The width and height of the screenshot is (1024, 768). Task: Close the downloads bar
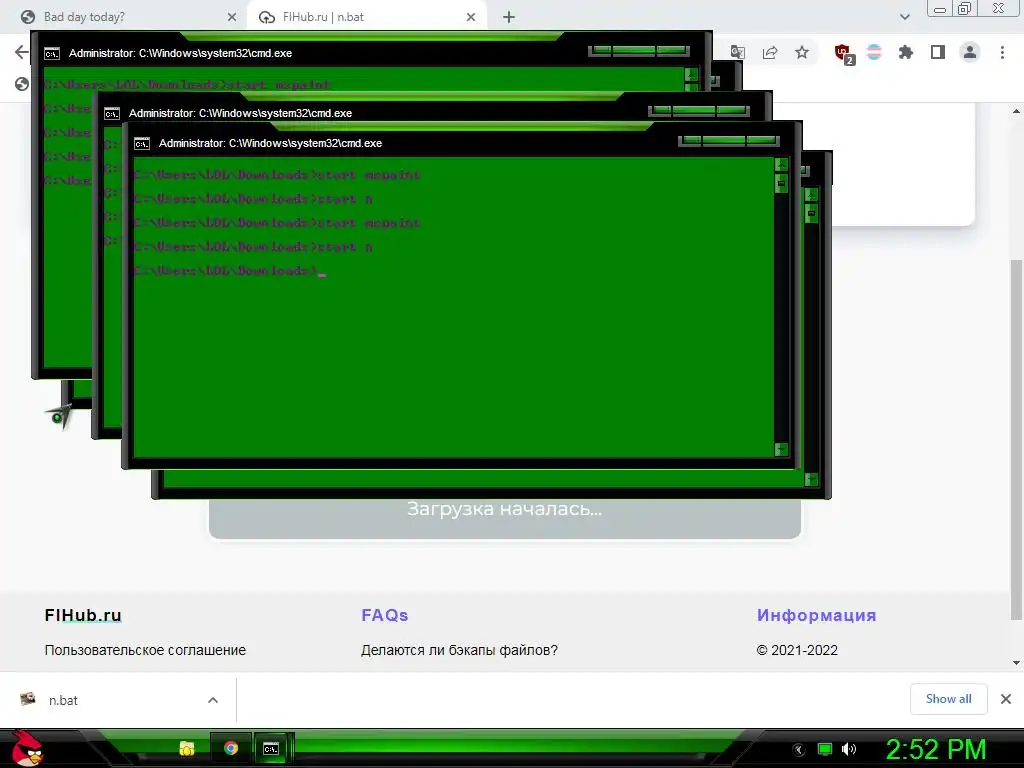[1006, 699]
